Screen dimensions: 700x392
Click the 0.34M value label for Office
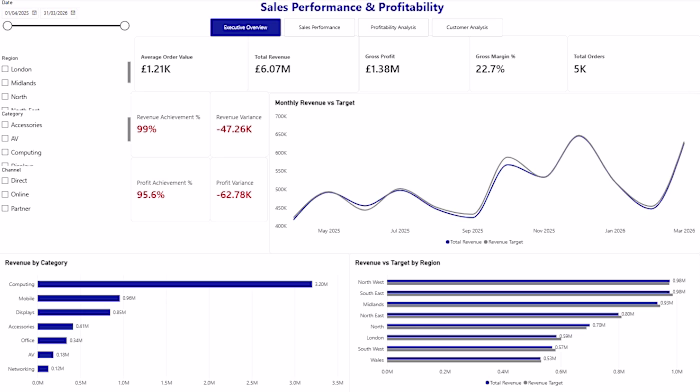(x=76, y=340)
